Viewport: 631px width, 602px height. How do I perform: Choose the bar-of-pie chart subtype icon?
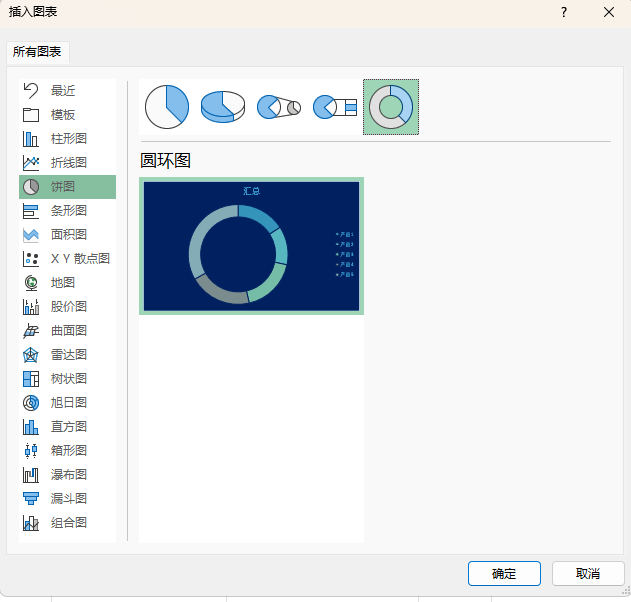click(x=335, y=107)
